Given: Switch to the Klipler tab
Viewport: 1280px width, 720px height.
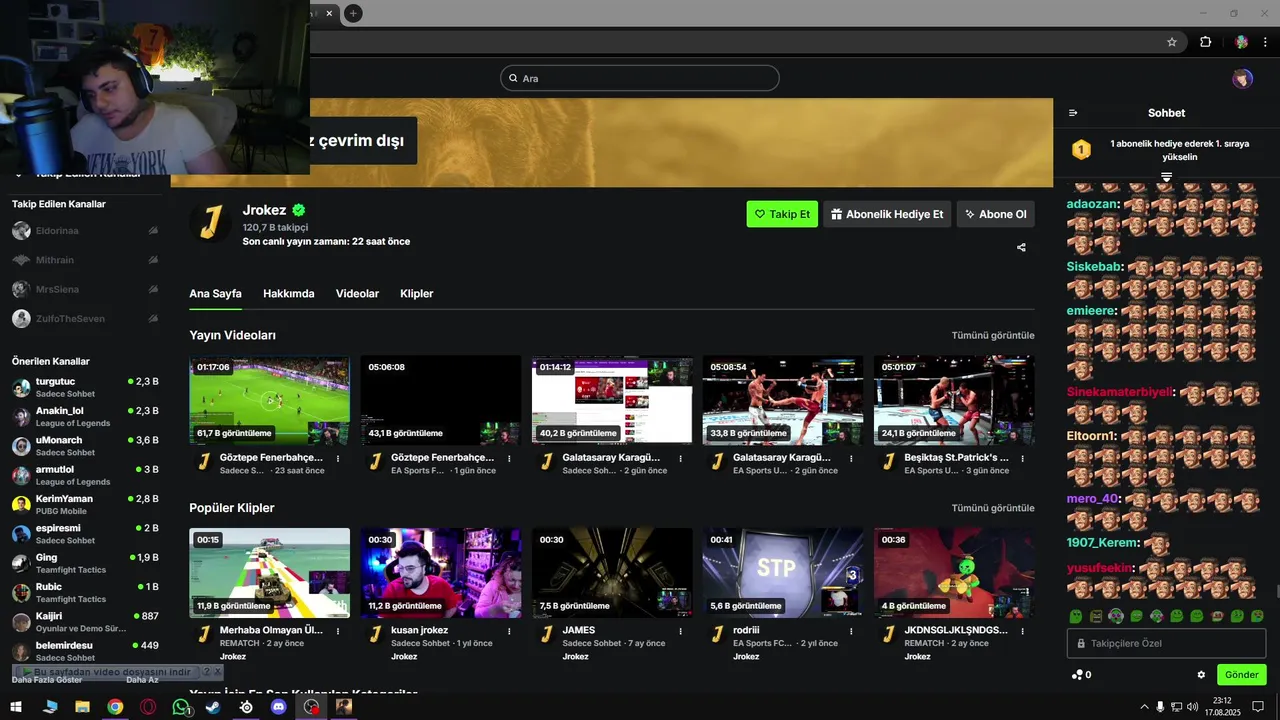Looking at the screenshot, I should coord(417,294).
